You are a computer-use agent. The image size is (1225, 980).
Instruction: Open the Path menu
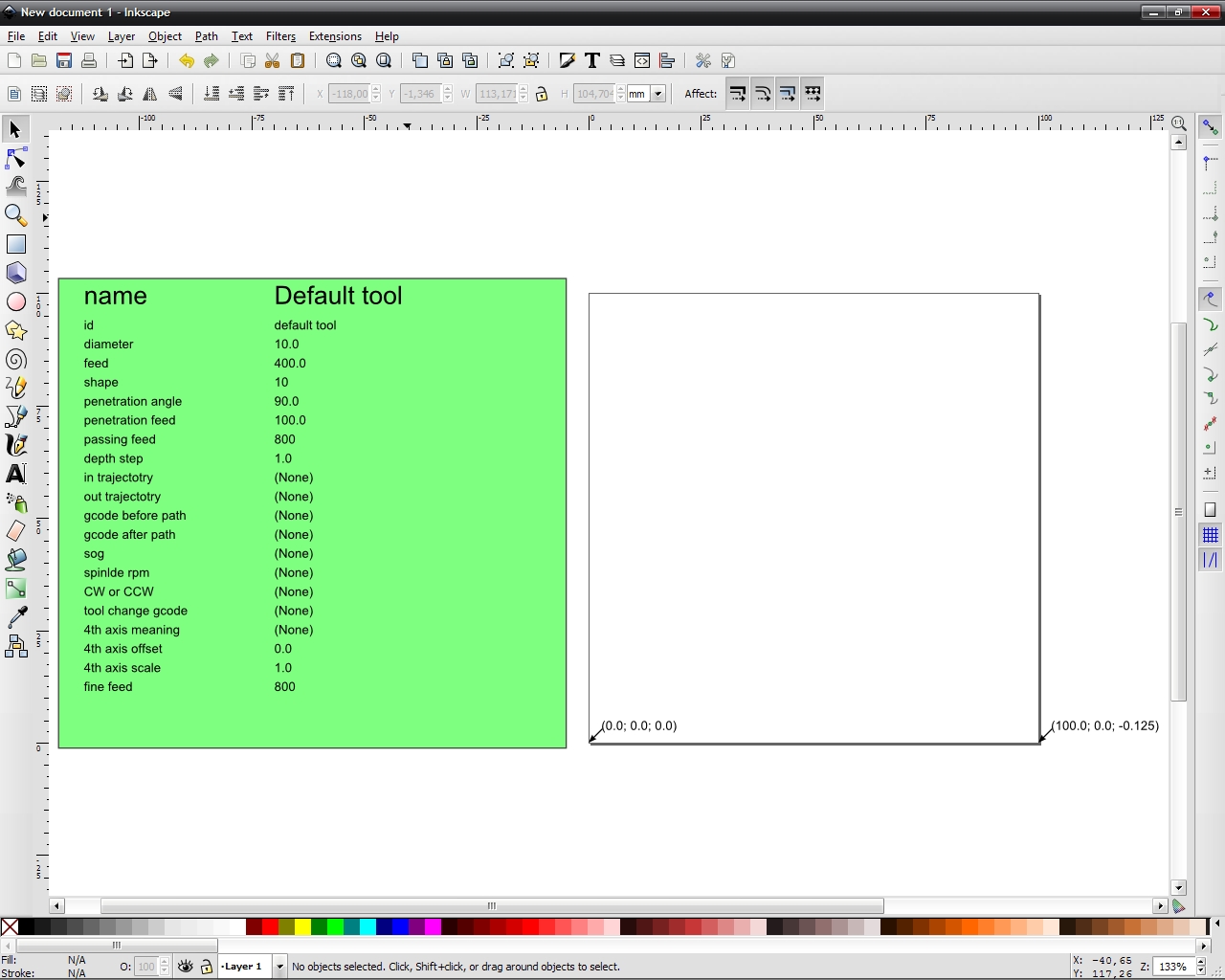coord(207,36)
